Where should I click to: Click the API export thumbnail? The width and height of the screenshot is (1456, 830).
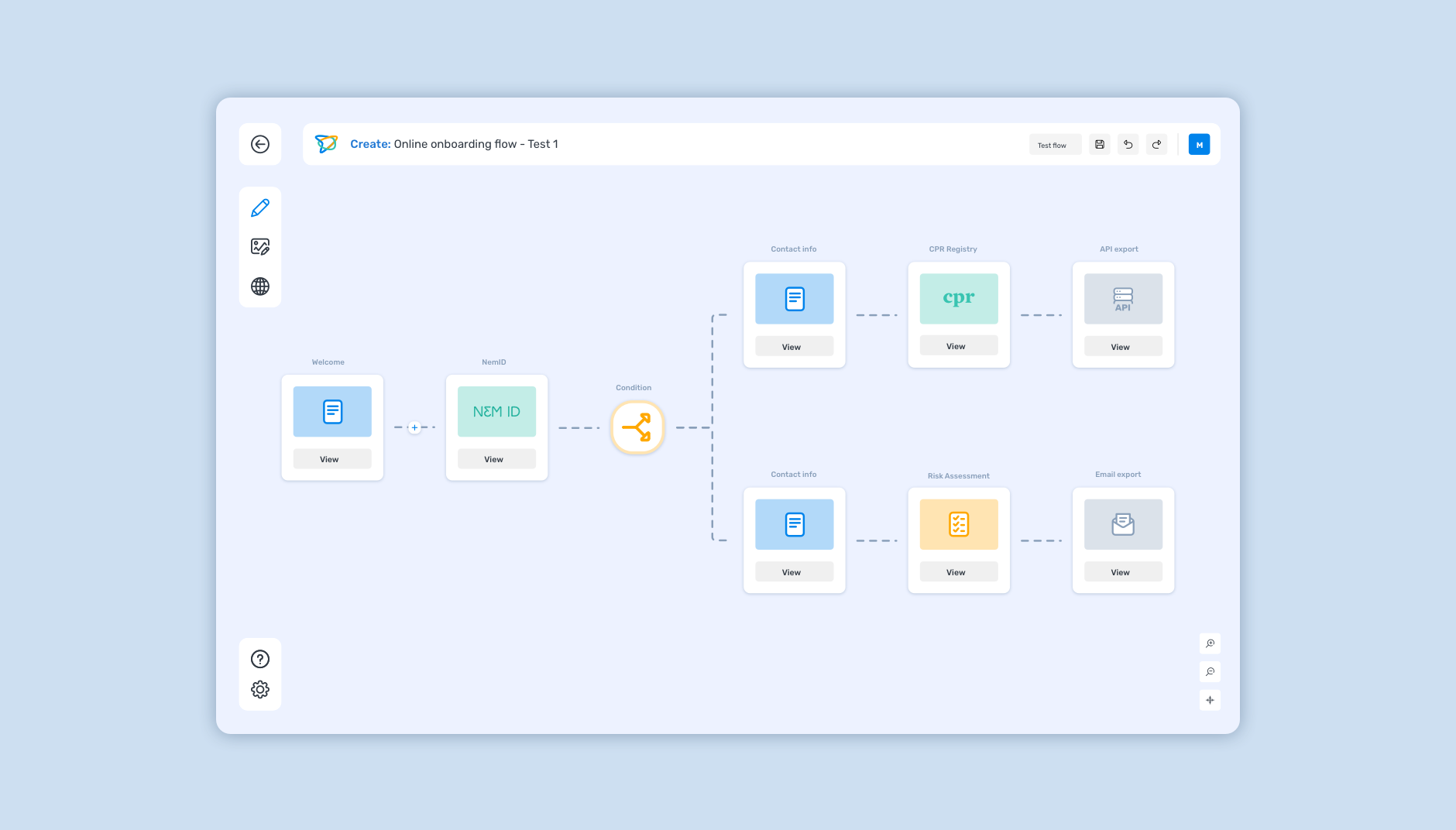tap(1123, 299)
